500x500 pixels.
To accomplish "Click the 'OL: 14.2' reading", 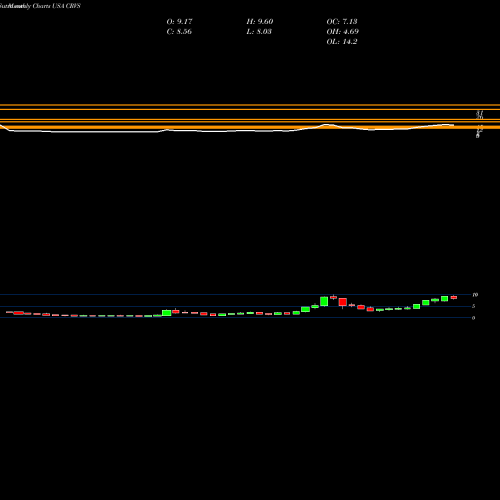I will pos(342,42).
